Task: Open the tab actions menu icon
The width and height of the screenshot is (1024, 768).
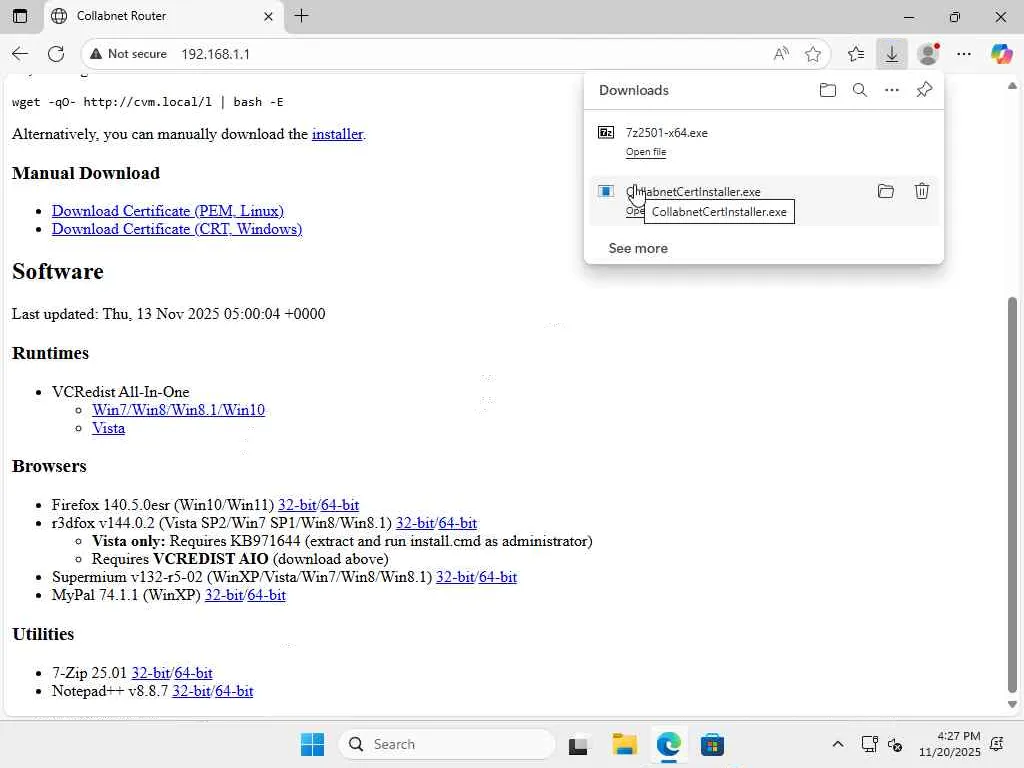Action: tap(20, 16)
